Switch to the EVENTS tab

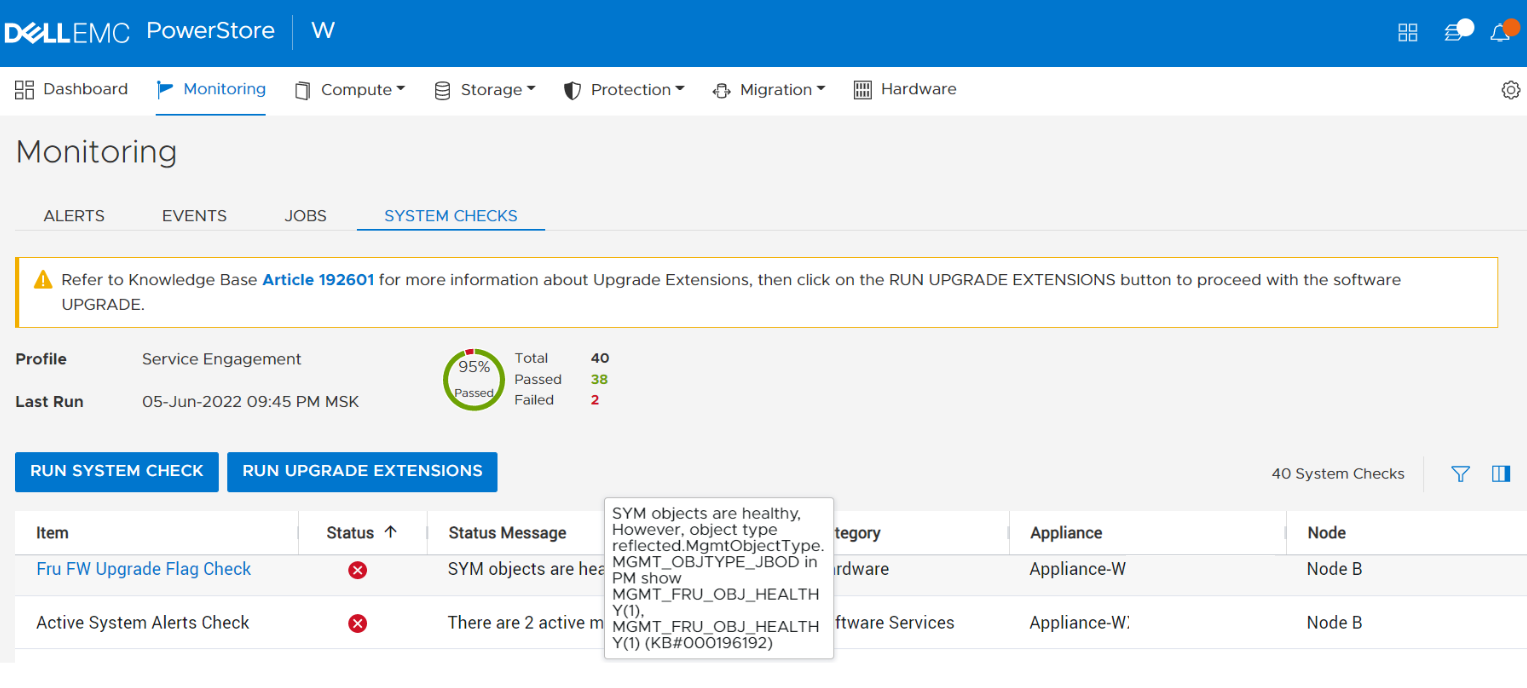coord(194,215)
